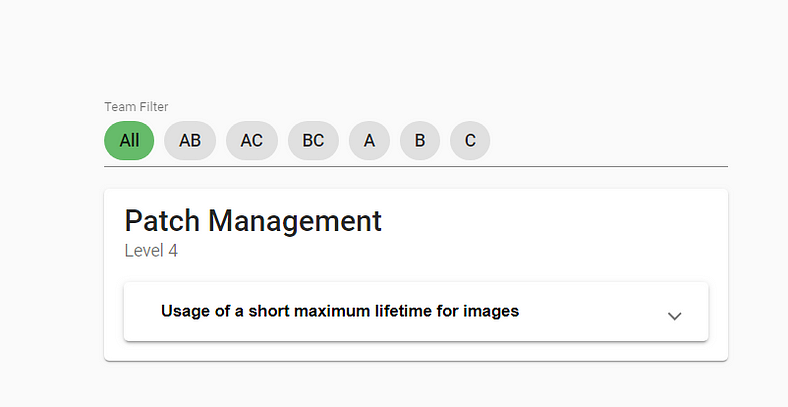The height and width of the screenshot is (407, 788).
Task: Filter activities by team B
Action: tap(420, 140)
